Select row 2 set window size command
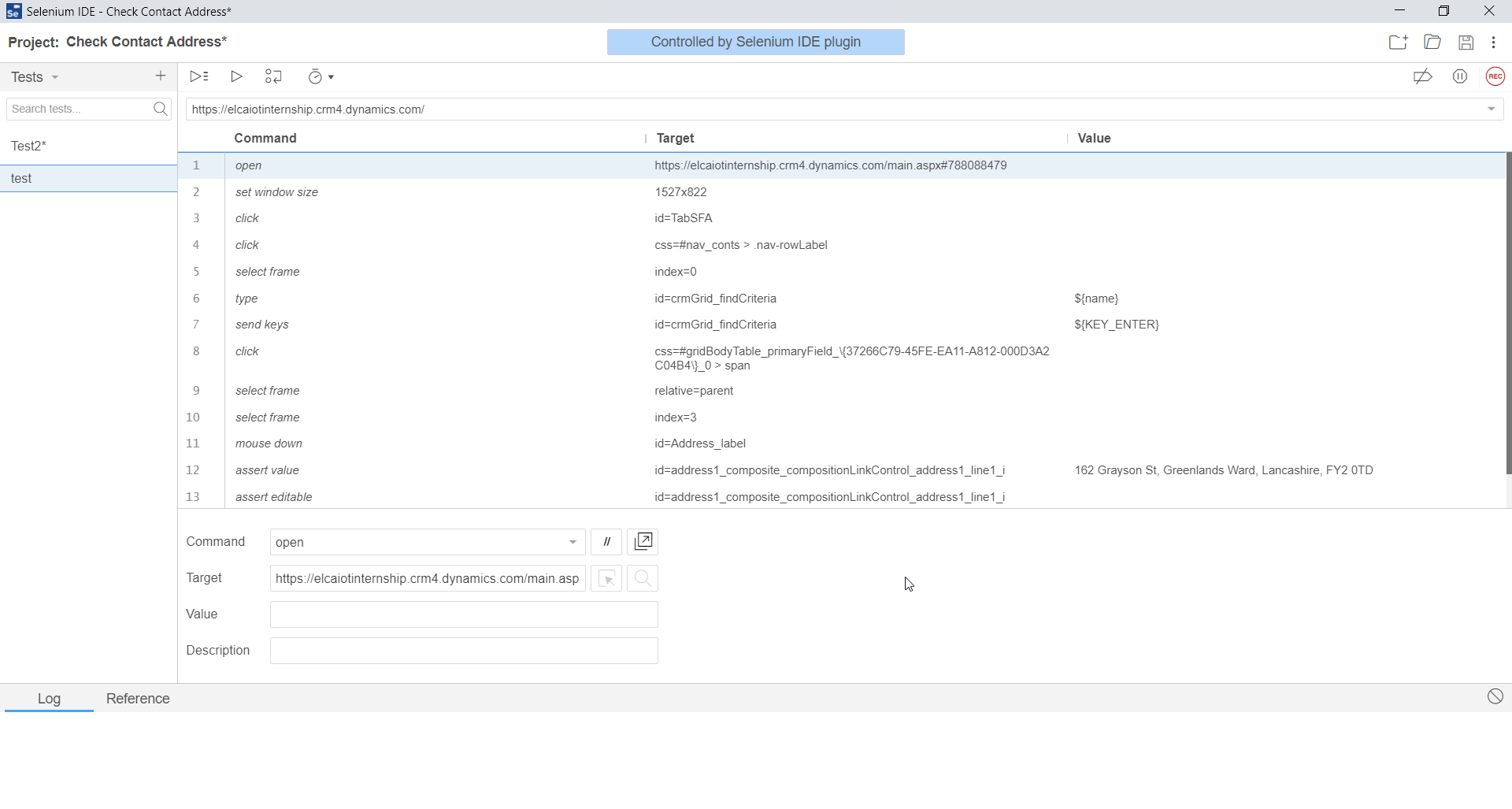 click(842, 192)
